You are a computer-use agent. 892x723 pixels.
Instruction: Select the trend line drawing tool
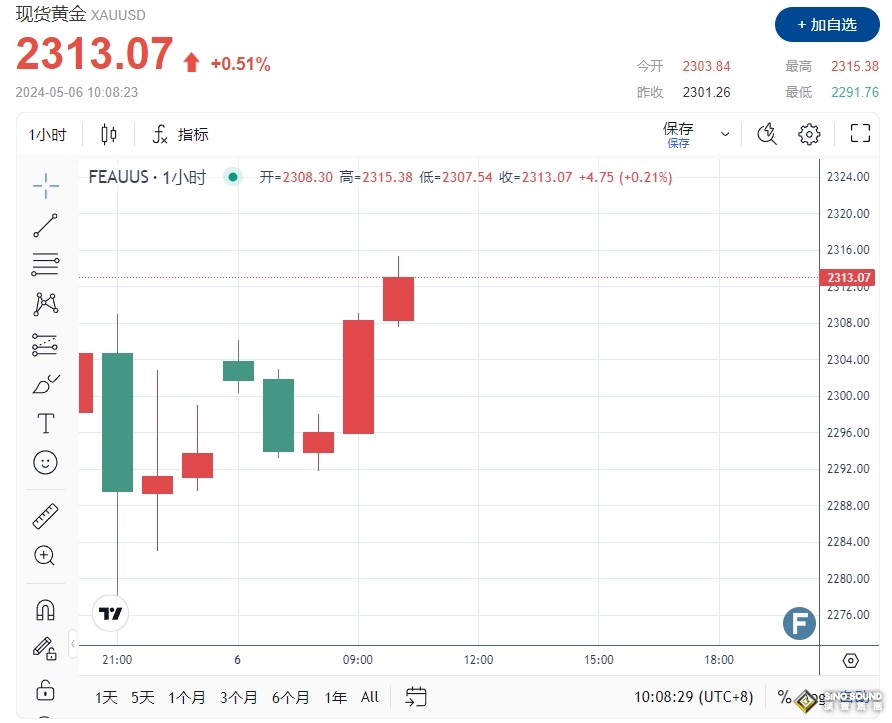click(x=45, y=225)
